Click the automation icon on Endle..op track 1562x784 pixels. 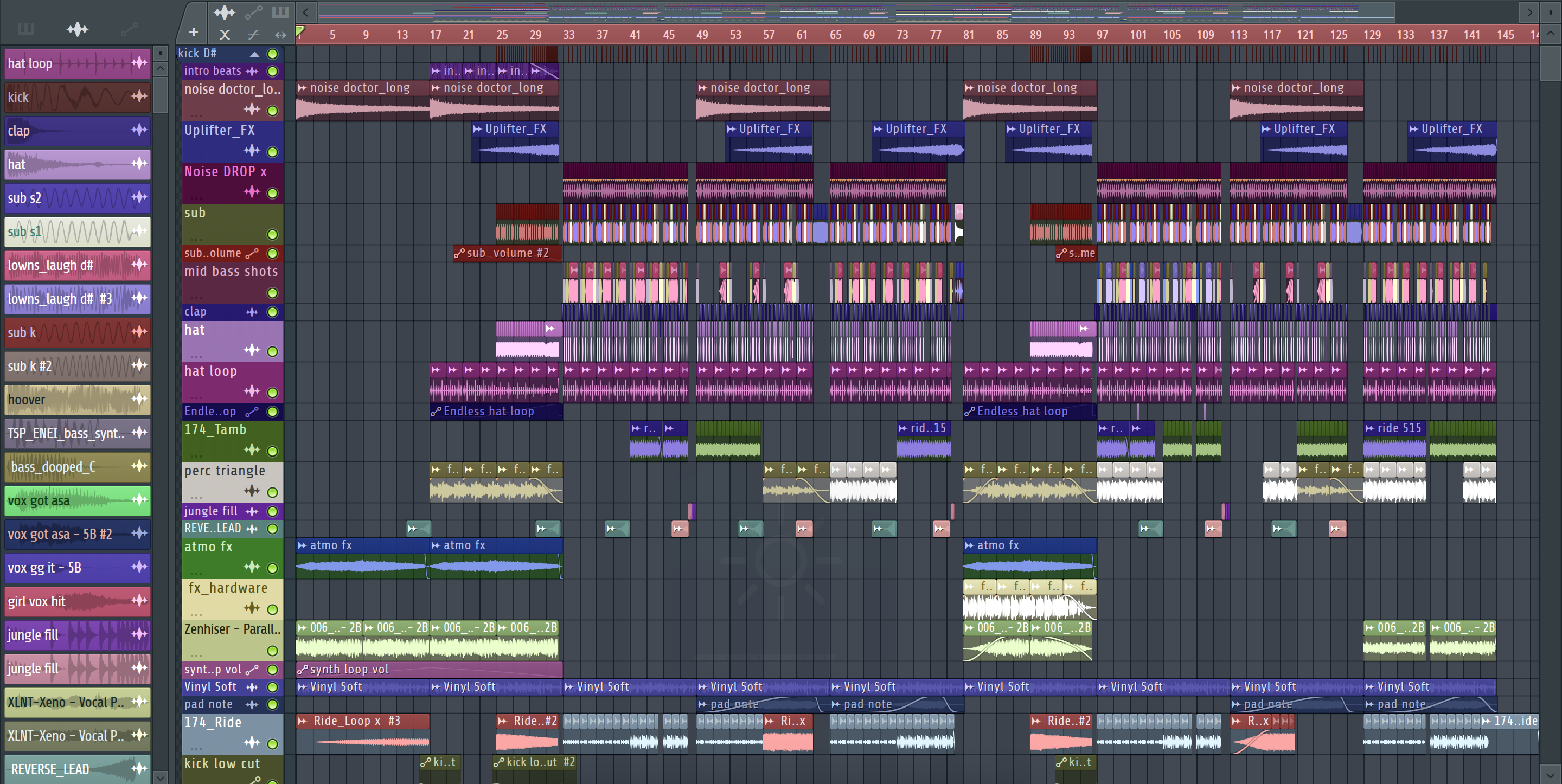pos(252,412)
